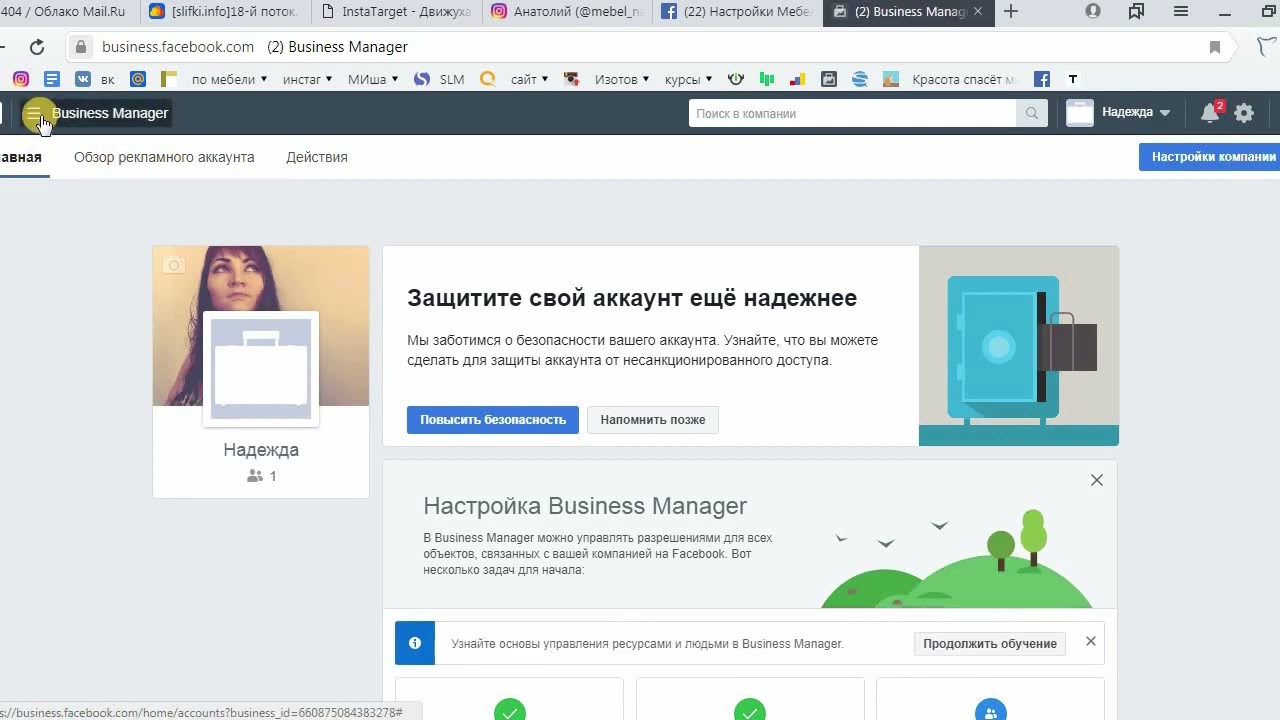
Task: Dismiss the training info banner
Action: (x=1091, y=641)
